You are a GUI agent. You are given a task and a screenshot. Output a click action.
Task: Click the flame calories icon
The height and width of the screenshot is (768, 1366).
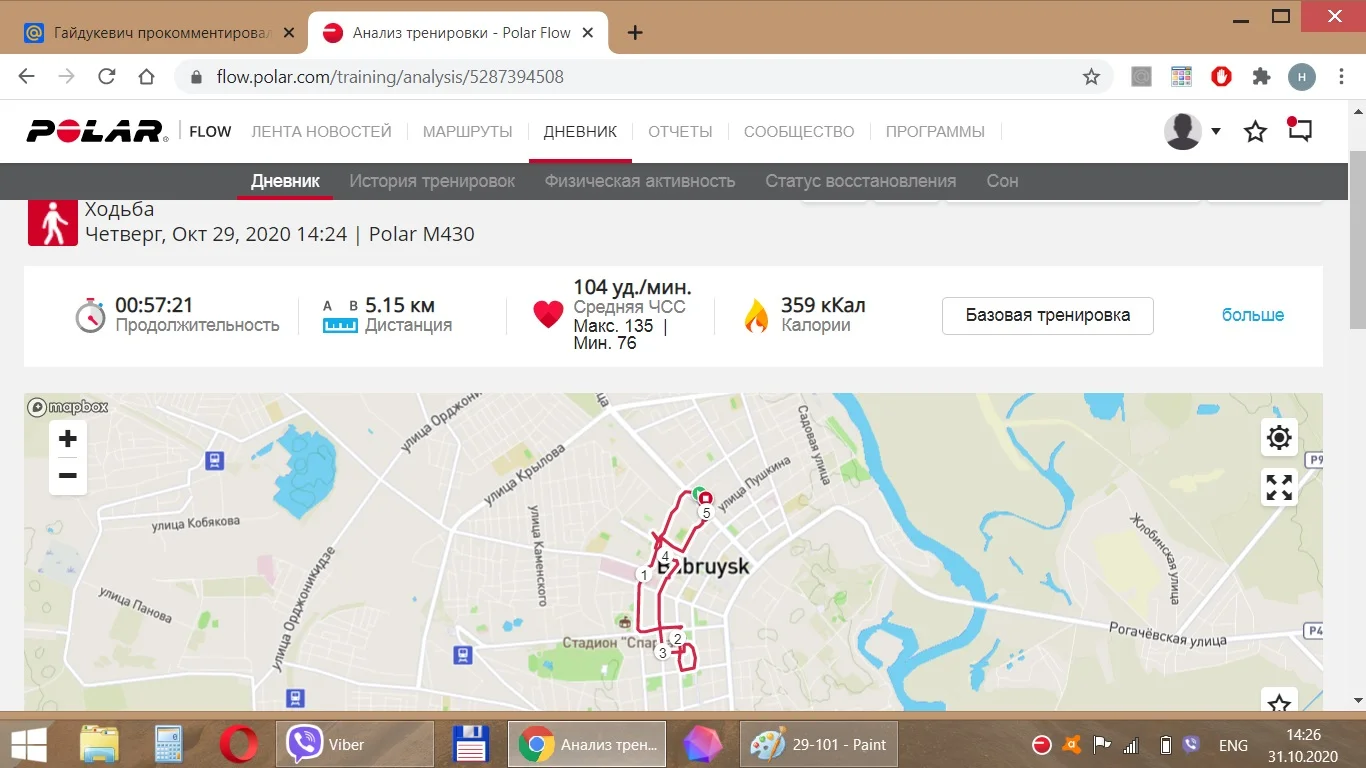click(x=756, y=315)
